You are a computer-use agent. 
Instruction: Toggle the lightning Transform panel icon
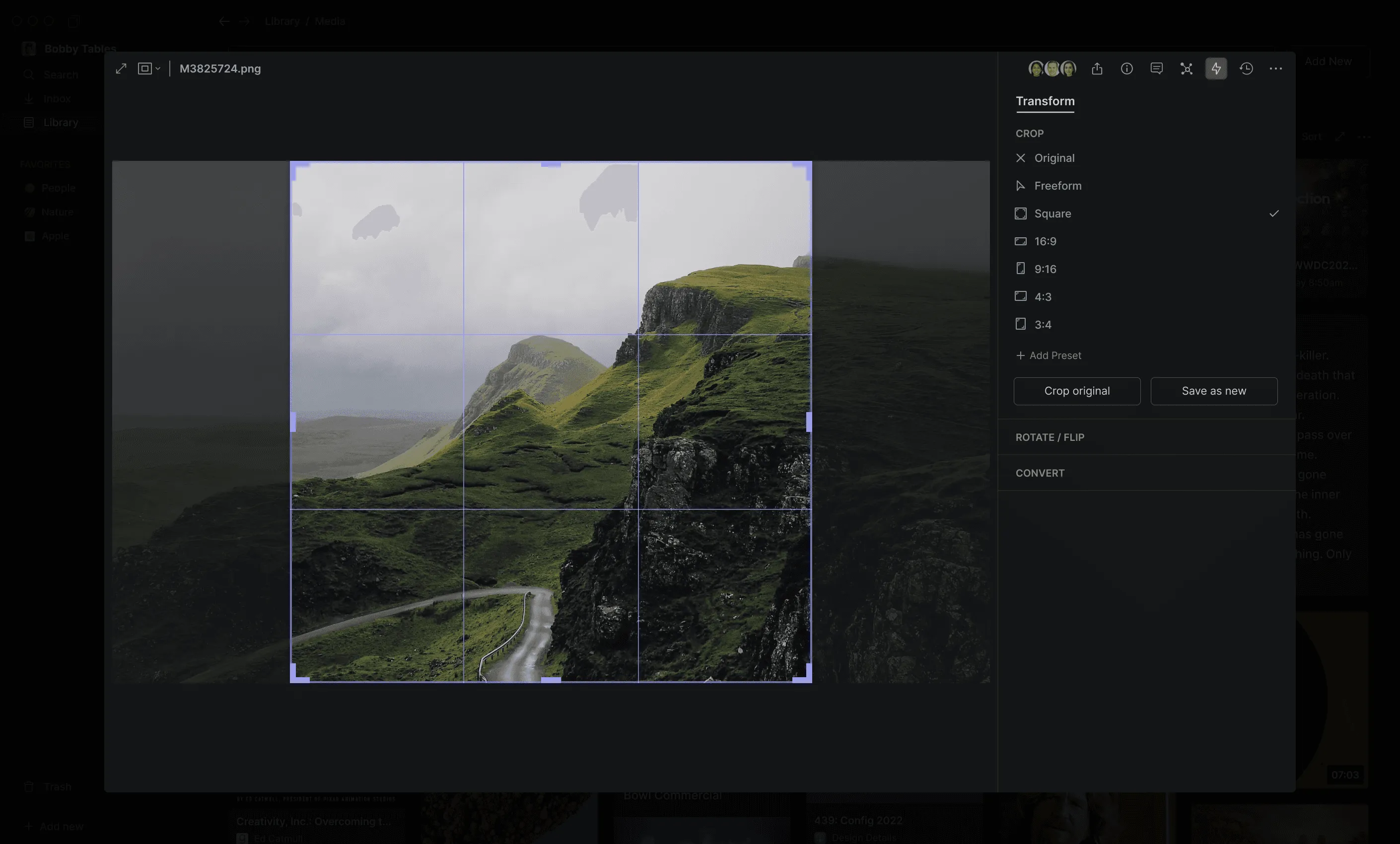[x=1216, y=69]
